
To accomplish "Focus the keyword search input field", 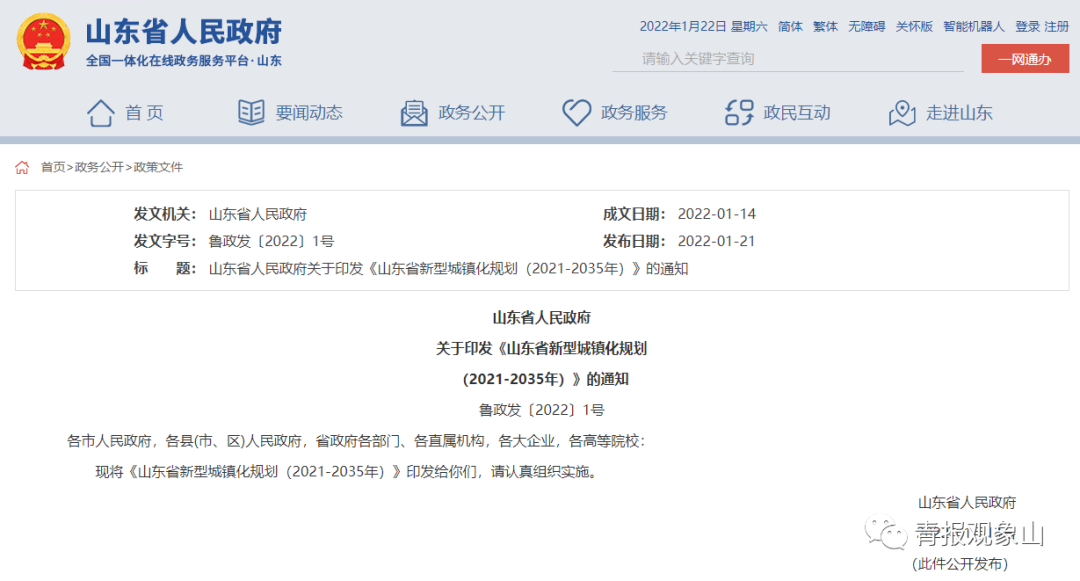I will (x=788, y=59).
